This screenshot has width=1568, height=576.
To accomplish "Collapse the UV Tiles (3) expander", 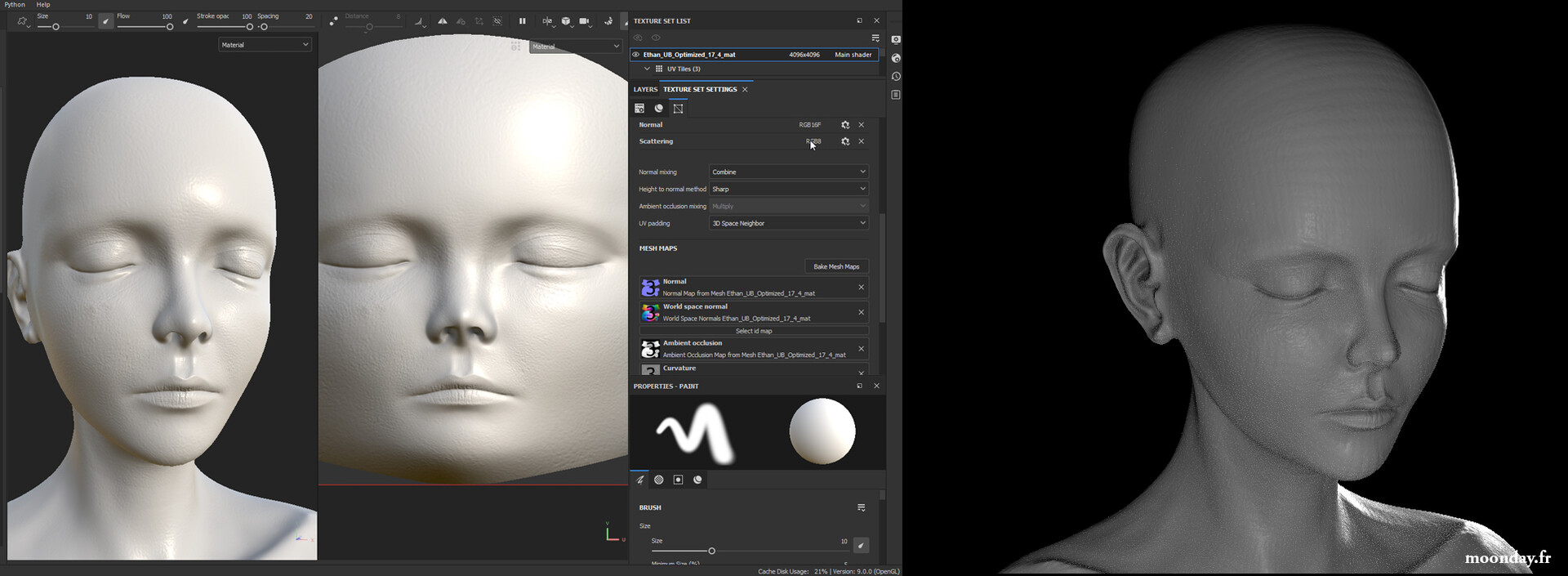I will click(647, 69).
